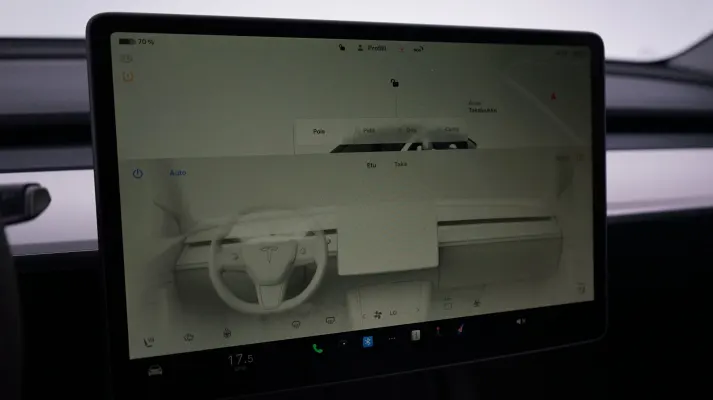Tap the lock icon above the car
The image size is (713, 400).
click(395, 83)
